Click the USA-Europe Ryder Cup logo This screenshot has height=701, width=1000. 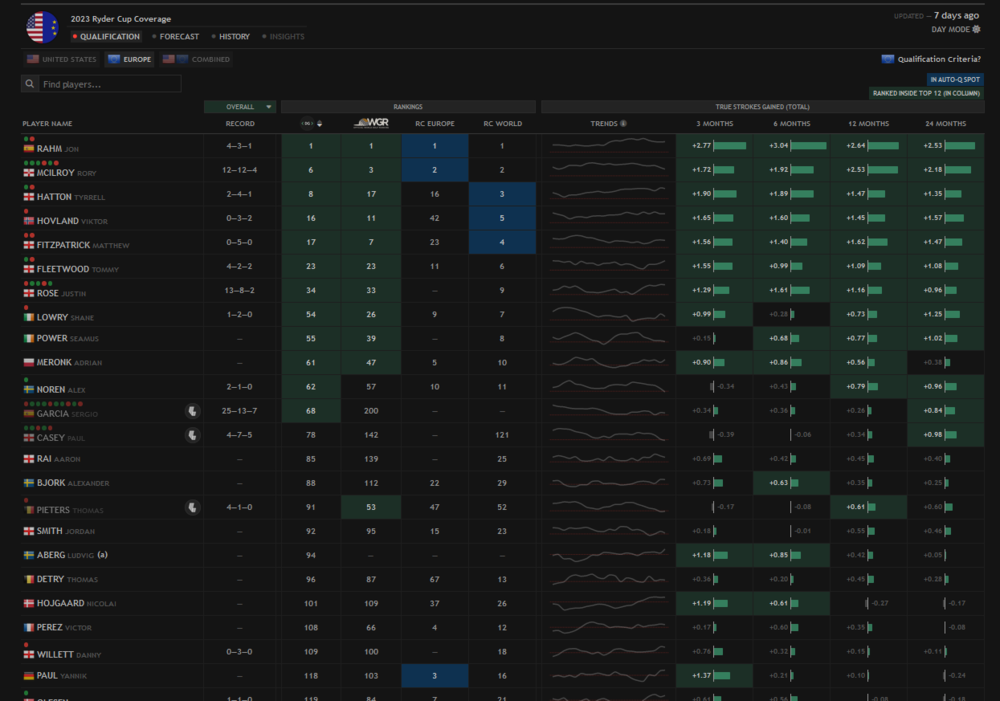pos(42,27)
